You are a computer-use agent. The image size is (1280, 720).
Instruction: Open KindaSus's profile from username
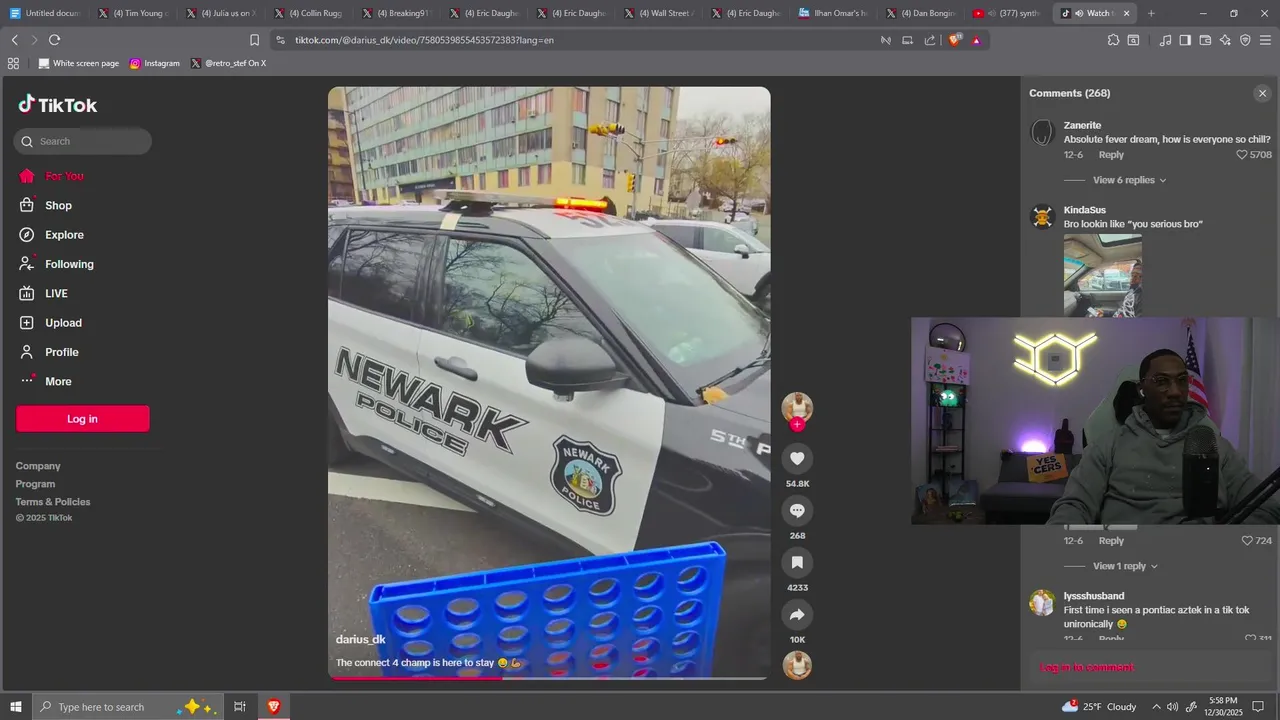(x=1085, y=210)
